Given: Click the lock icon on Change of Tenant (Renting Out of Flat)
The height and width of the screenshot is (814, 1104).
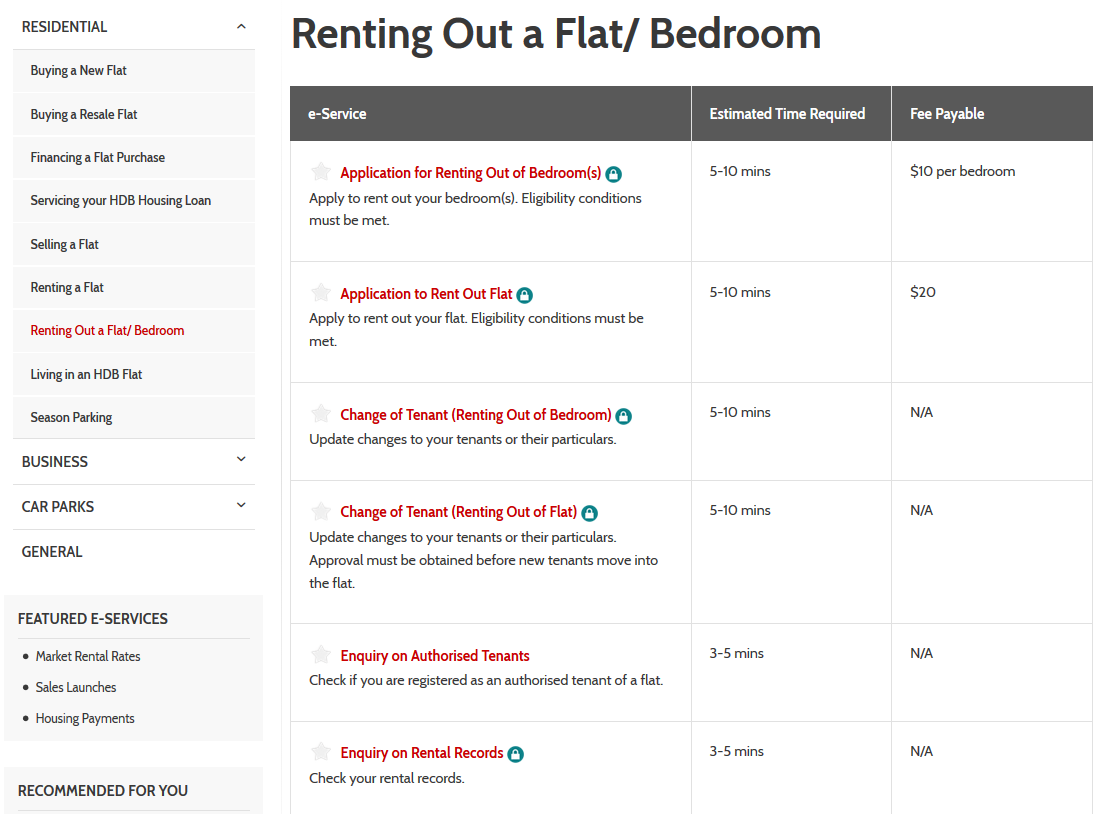Looking at the screenshot, I should point(589,512).
